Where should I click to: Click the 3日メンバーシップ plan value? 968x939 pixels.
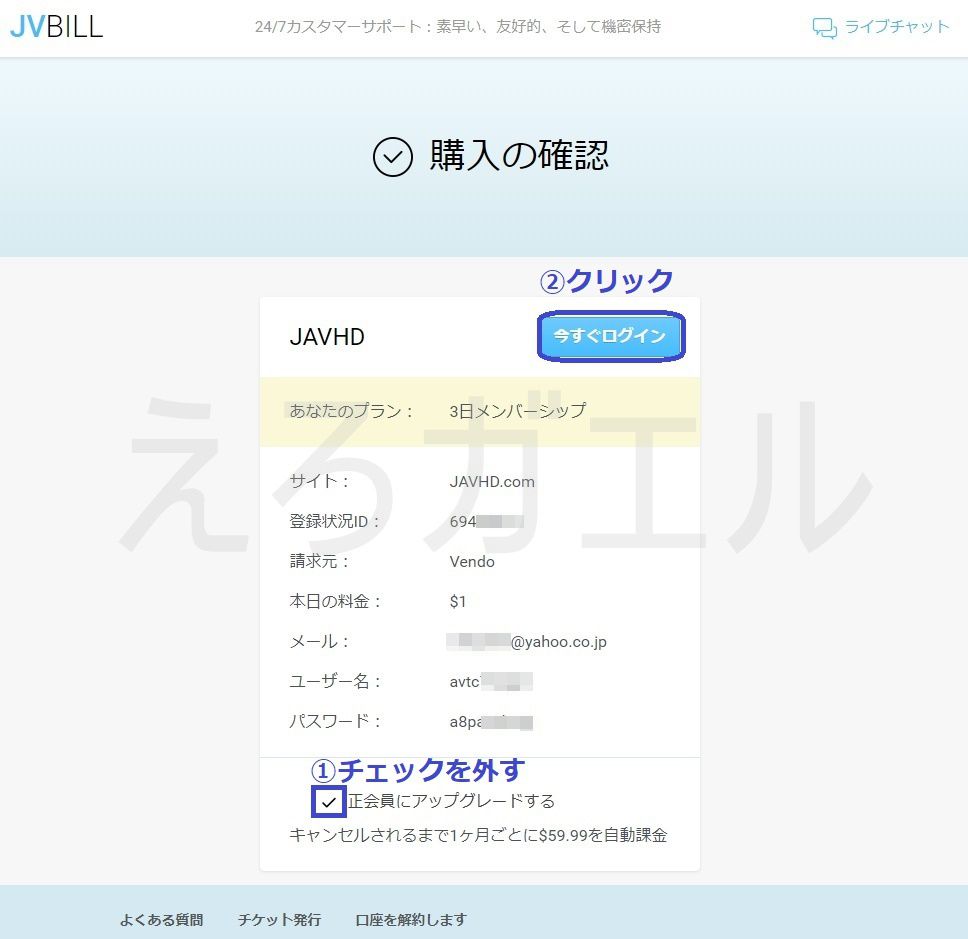517,411
